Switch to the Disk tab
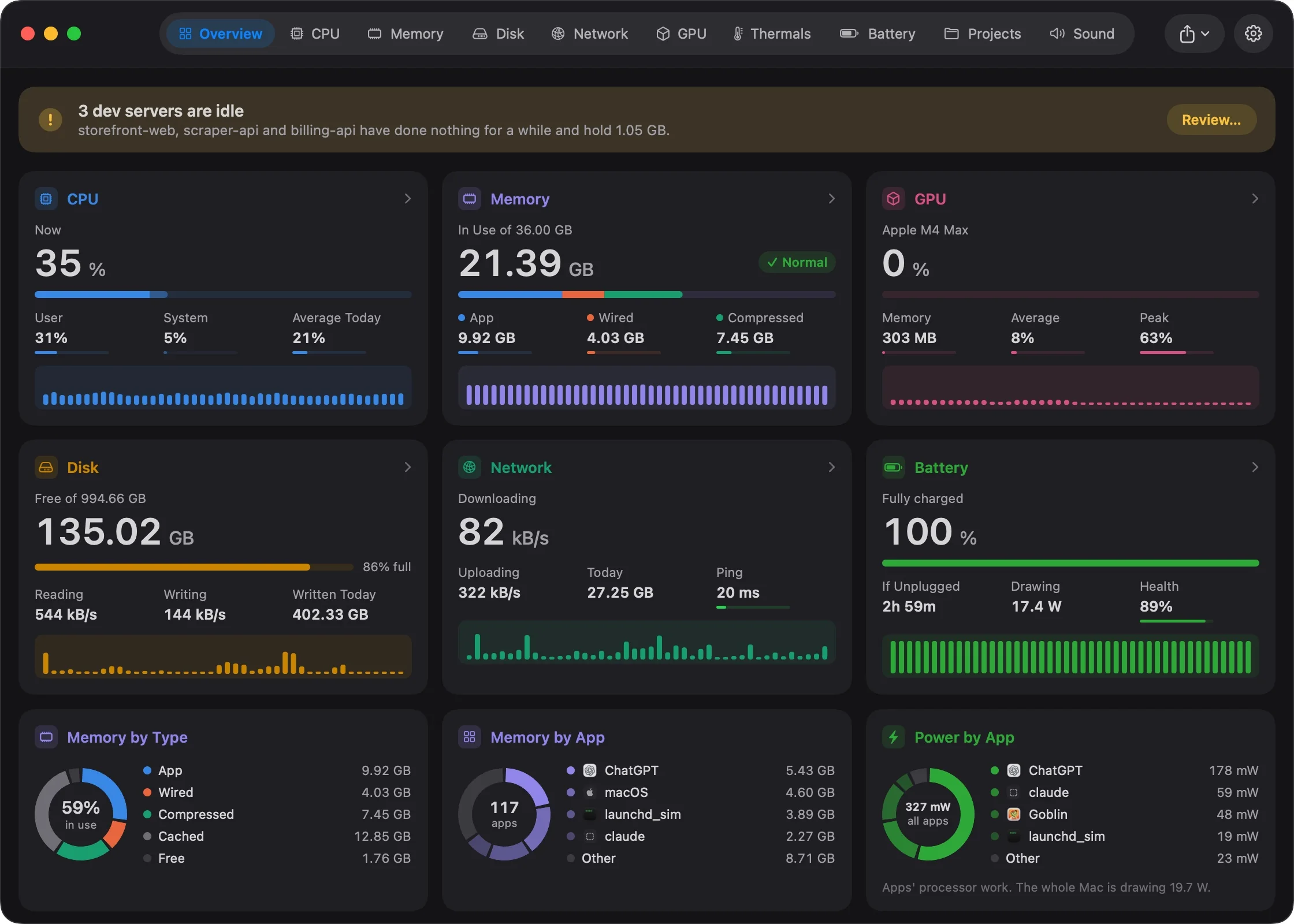Image resolution: width=1294 pixels, height=924 pixels. (x=498, y=33)
